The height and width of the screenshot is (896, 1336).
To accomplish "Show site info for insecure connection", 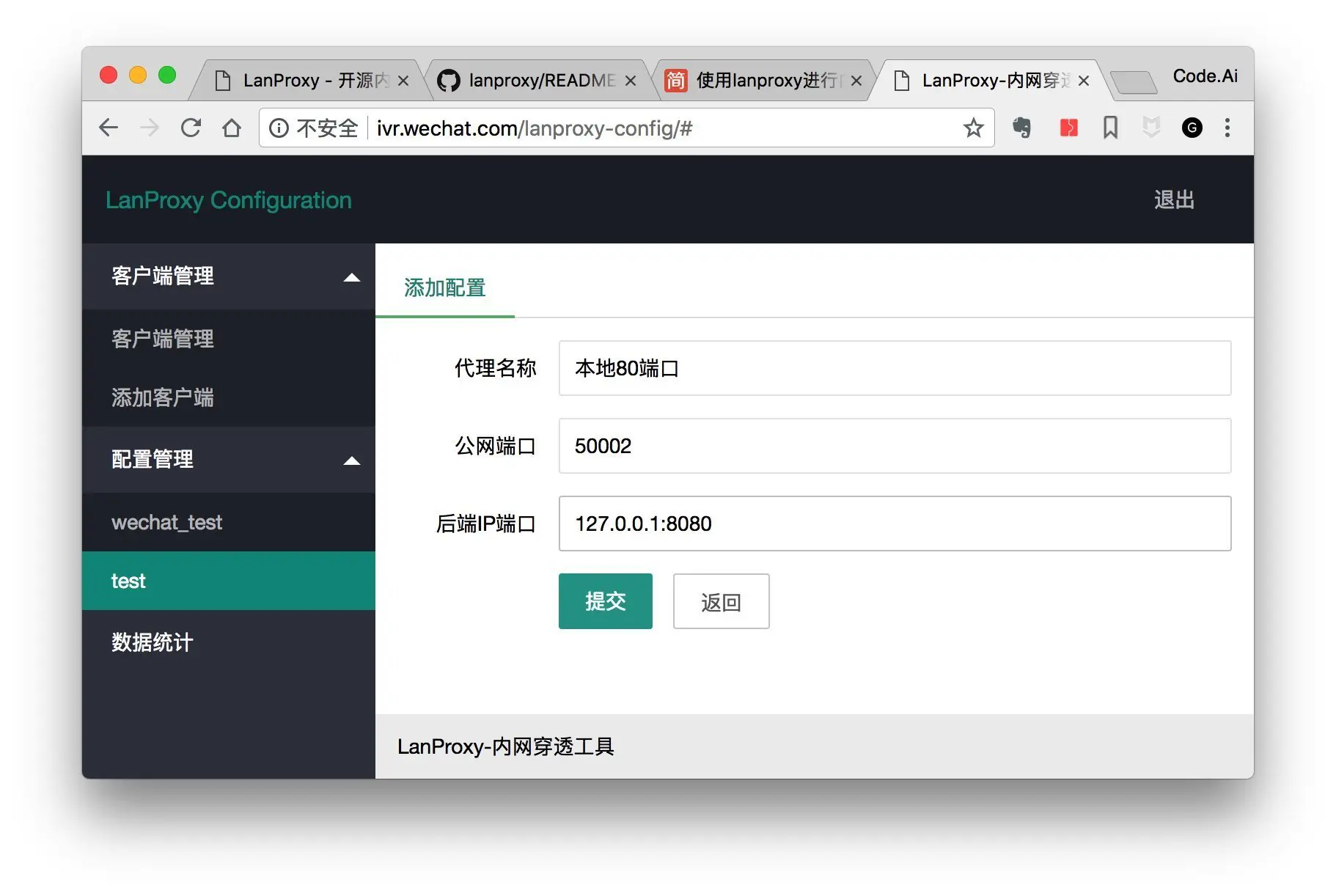I will click(x=279, y=128).
